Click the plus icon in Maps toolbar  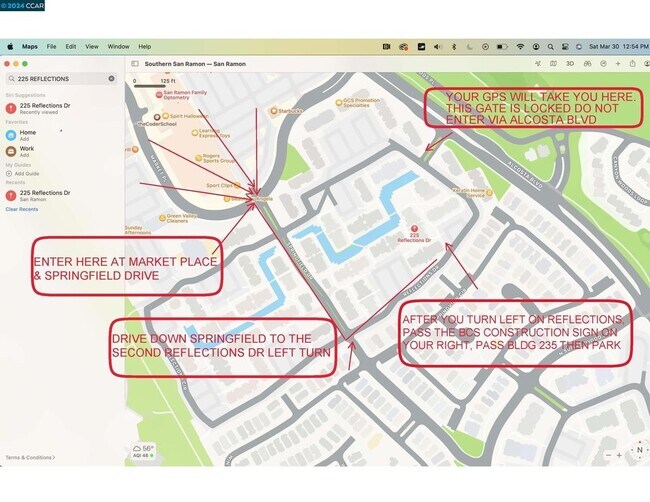click(618, 64)
